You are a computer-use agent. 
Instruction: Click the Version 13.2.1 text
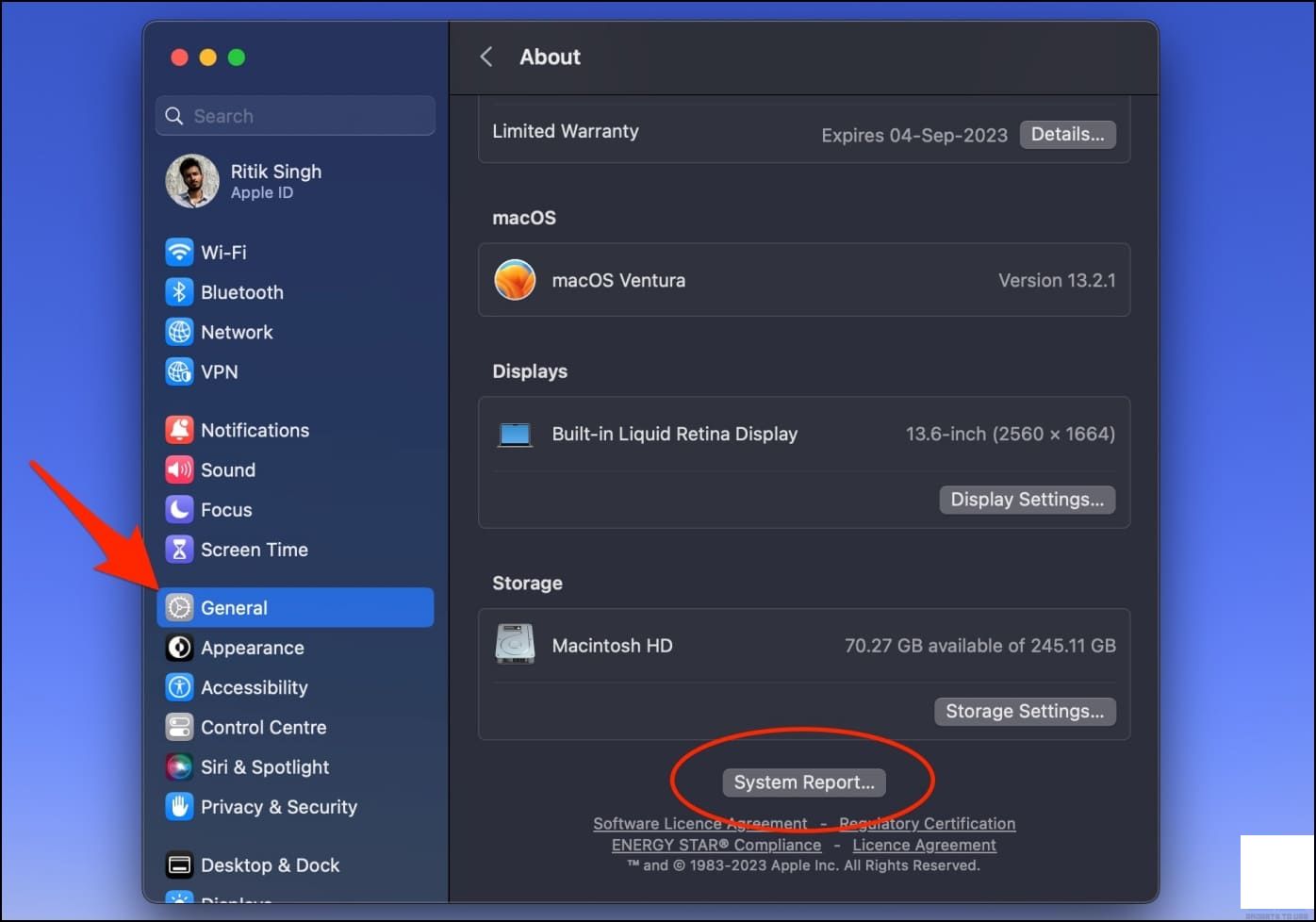[1057, 280]
